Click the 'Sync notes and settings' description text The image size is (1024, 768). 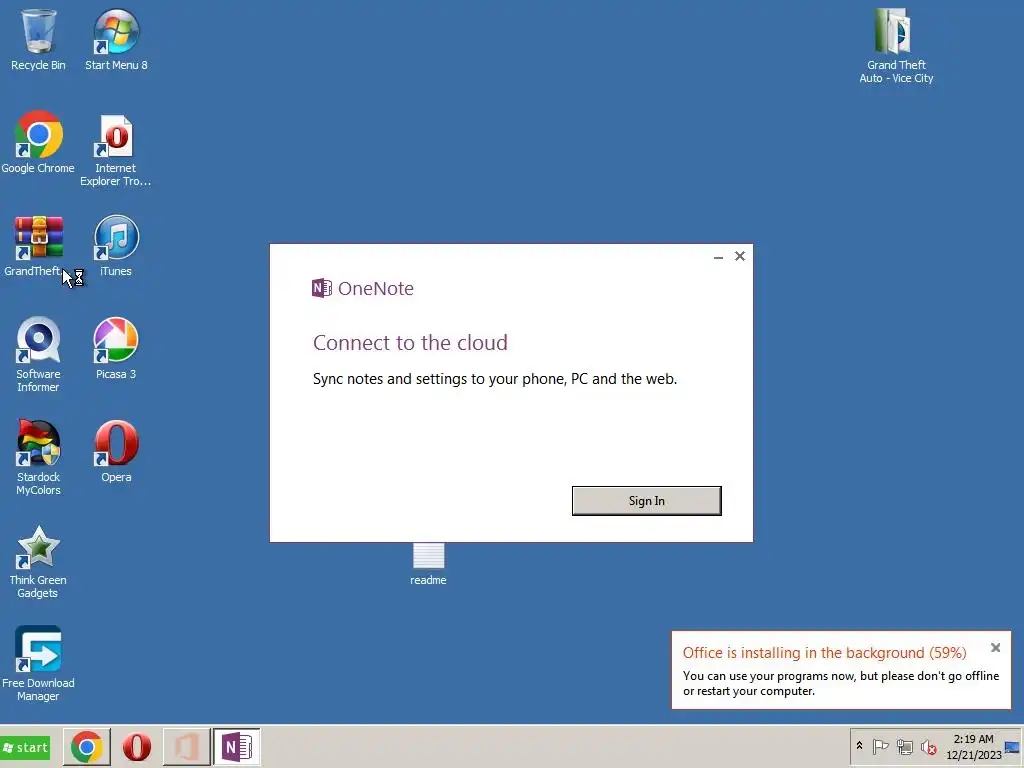(494, 379)
